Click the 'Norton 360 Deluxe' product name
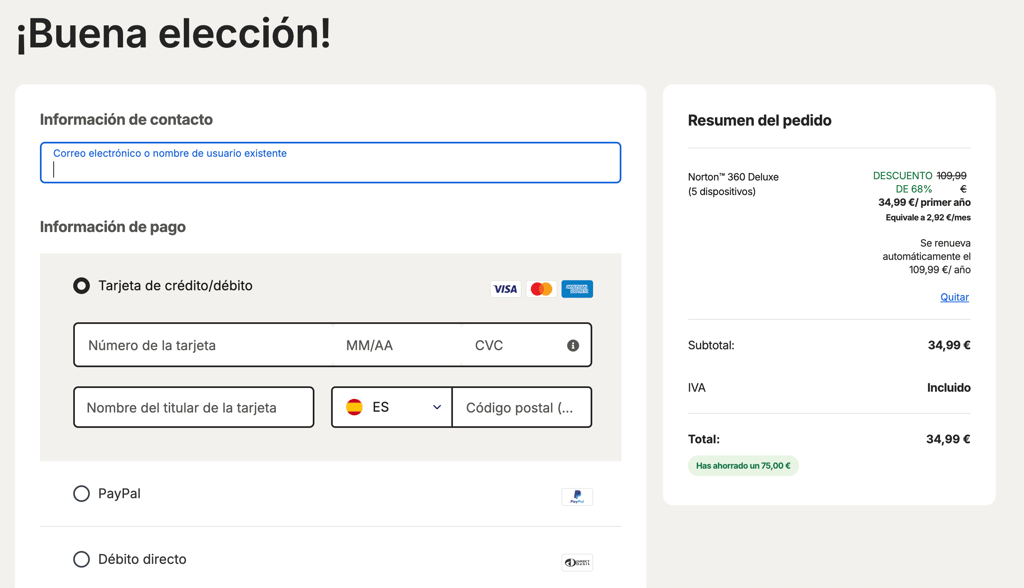The image size is (1024, 588). point(733,177)
